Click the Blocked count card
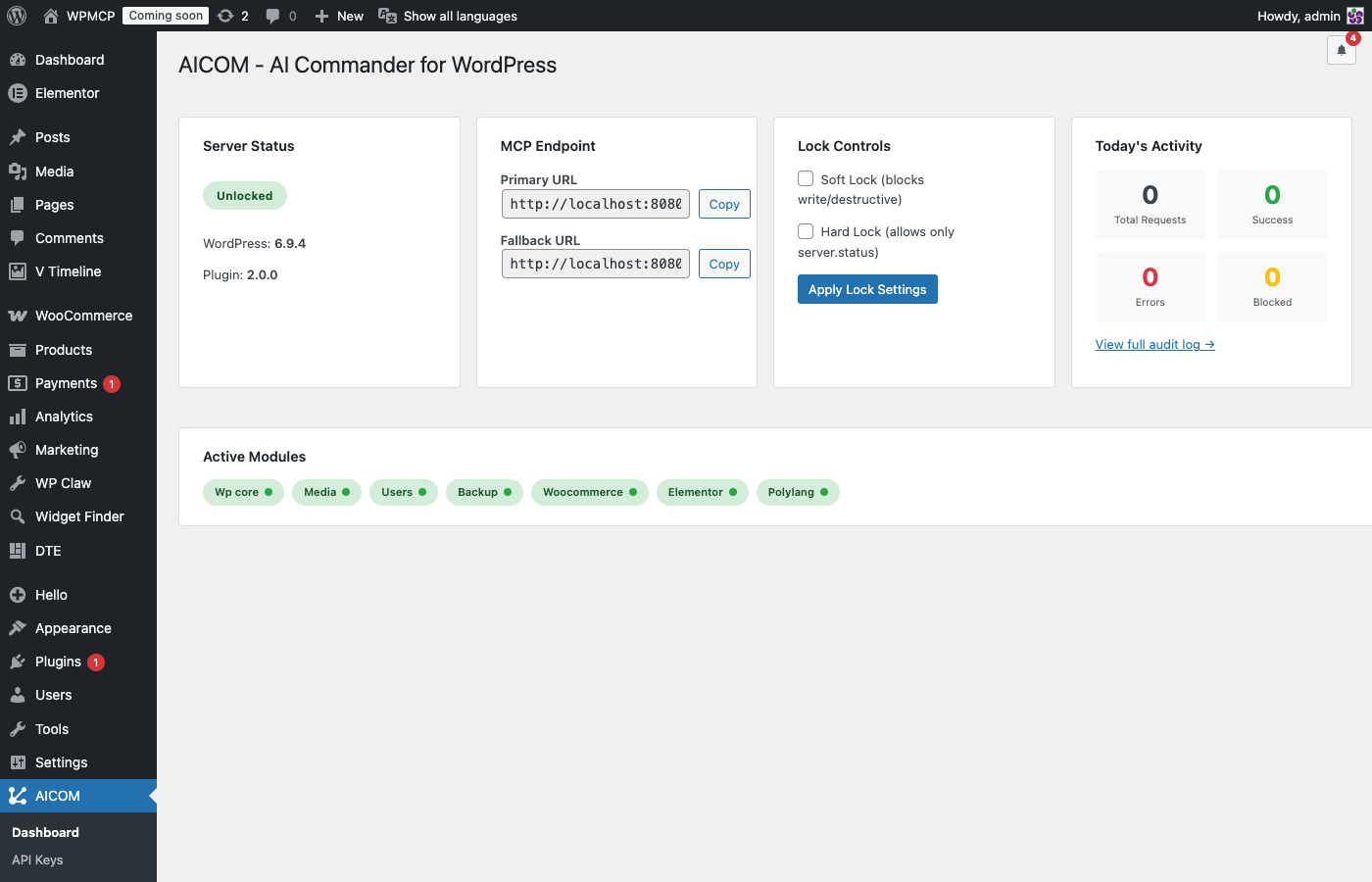The height and width of the screenshot is (882, 1372). (1272, 287)
